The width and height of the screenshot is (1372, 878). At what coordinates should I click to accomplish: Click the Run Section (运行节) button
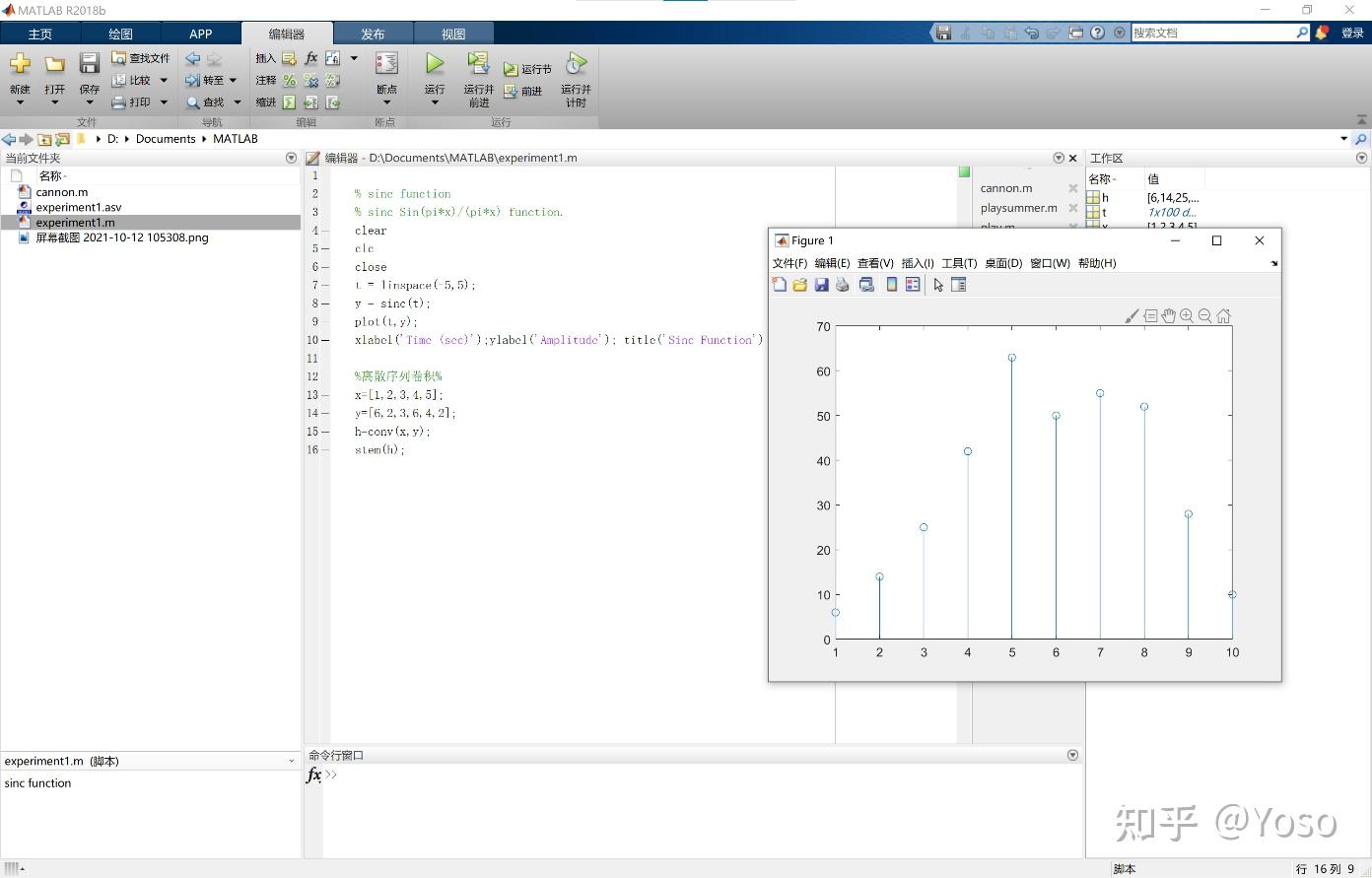pyautogui.click(x=527, y=69)
